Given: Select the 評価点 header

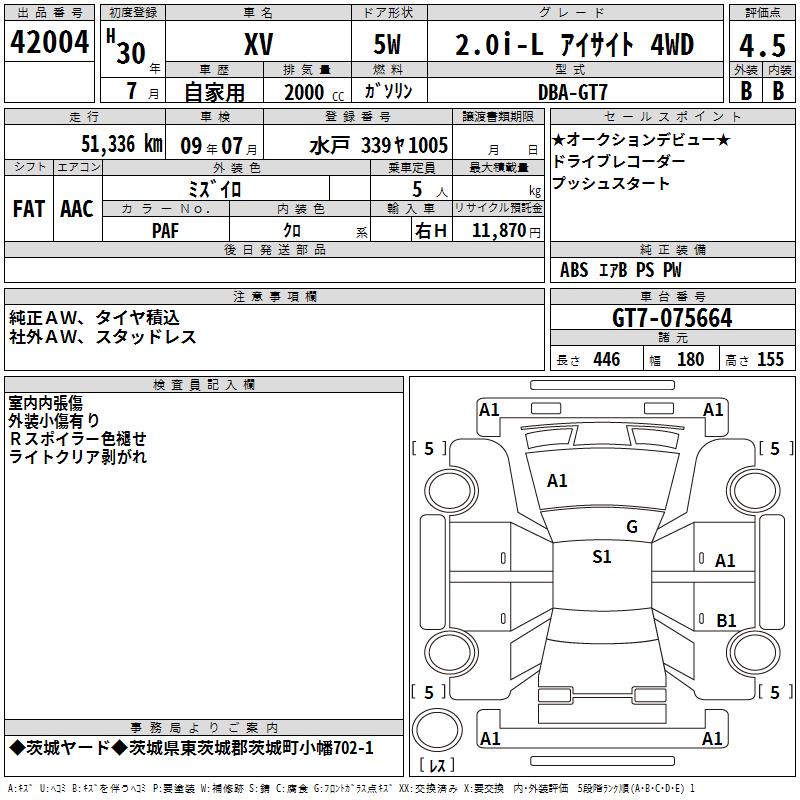Looking at the screenshot, I should 762,13.
